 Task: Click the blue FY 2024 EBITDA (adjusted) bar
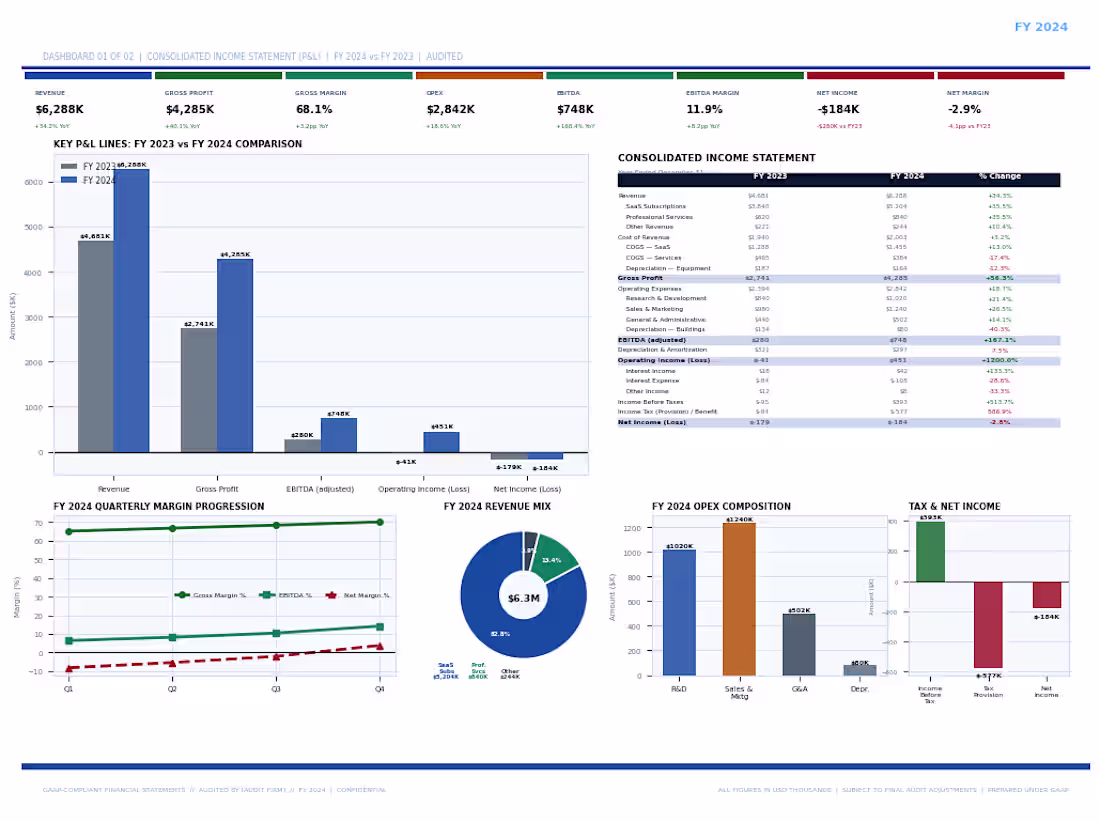(x=339, y=436)
